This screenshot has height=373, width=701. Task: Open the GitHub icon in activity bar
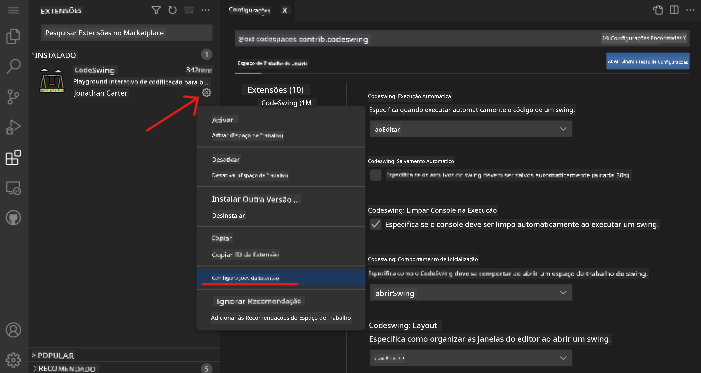pyautogui.click(x=13, y=218)
